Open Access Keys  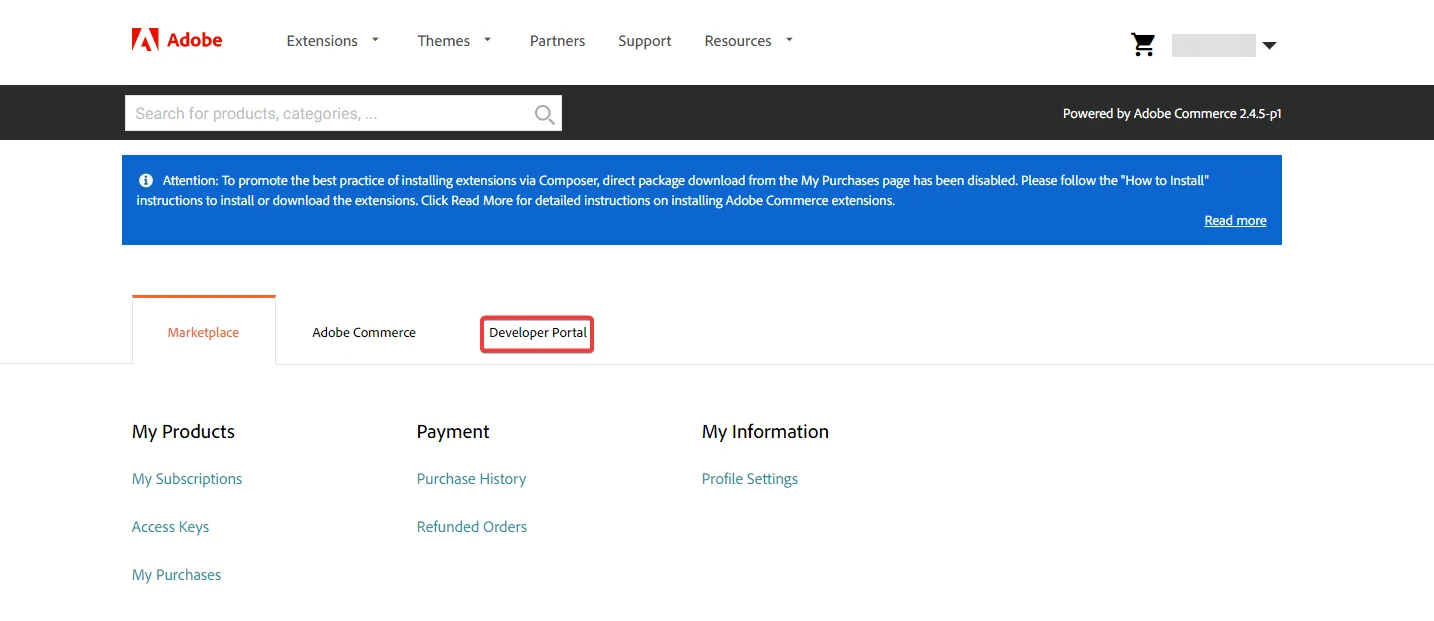coord(170,527)
